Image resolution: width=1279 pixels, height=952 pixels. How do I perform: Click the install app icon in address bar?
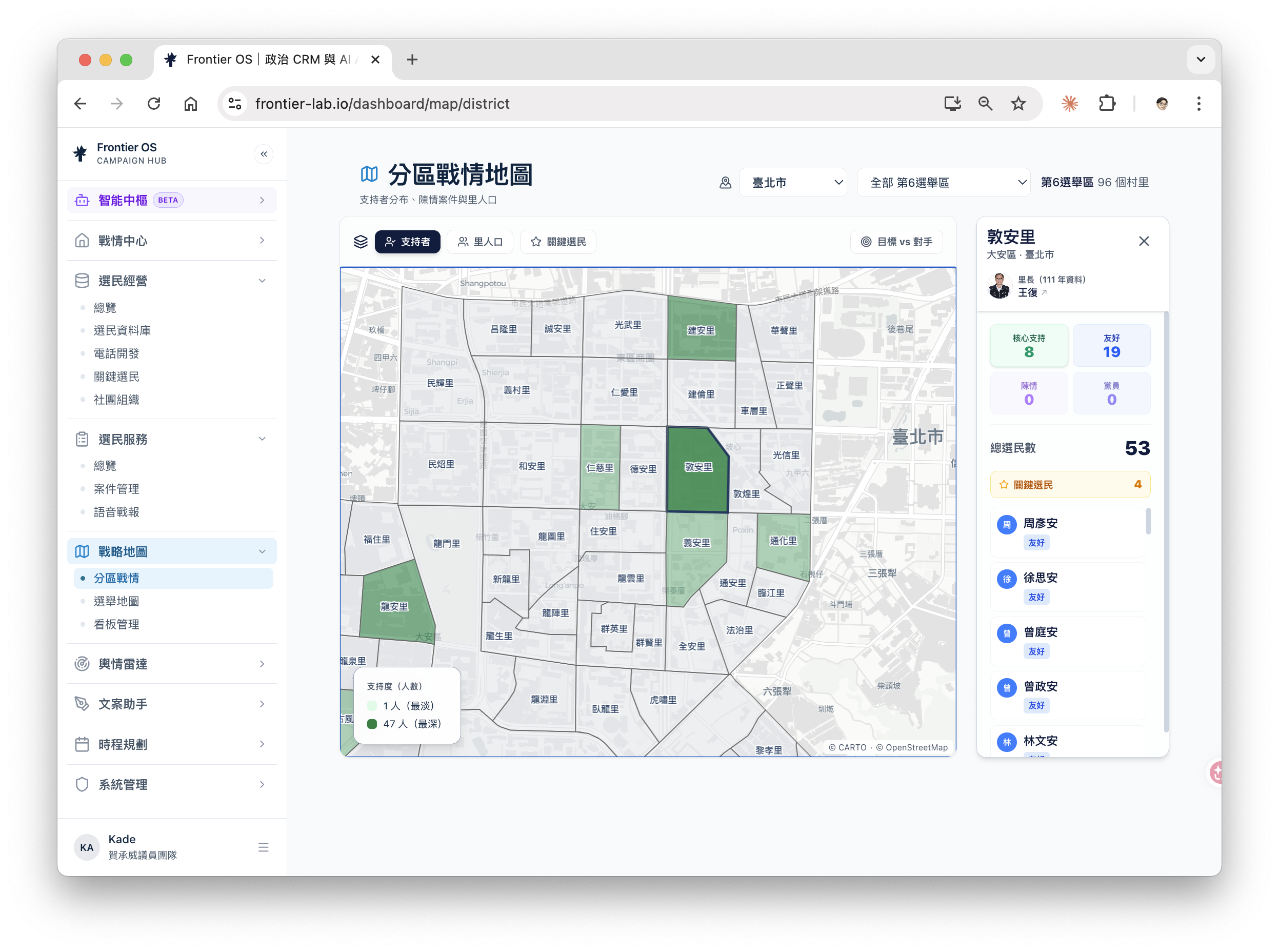[x=952, y=104]
